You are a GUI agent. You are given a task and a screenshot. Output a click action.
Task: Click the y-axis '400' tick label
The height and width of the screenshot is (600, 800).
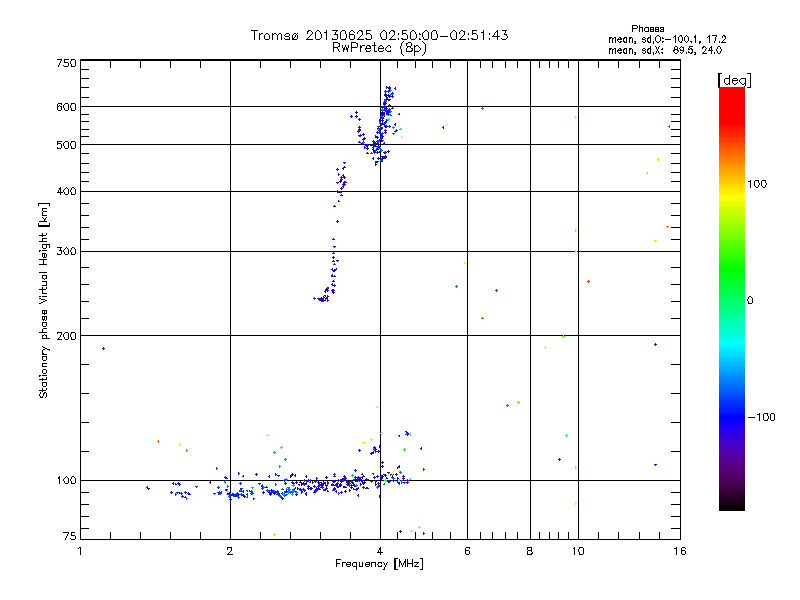pos(66,191)
